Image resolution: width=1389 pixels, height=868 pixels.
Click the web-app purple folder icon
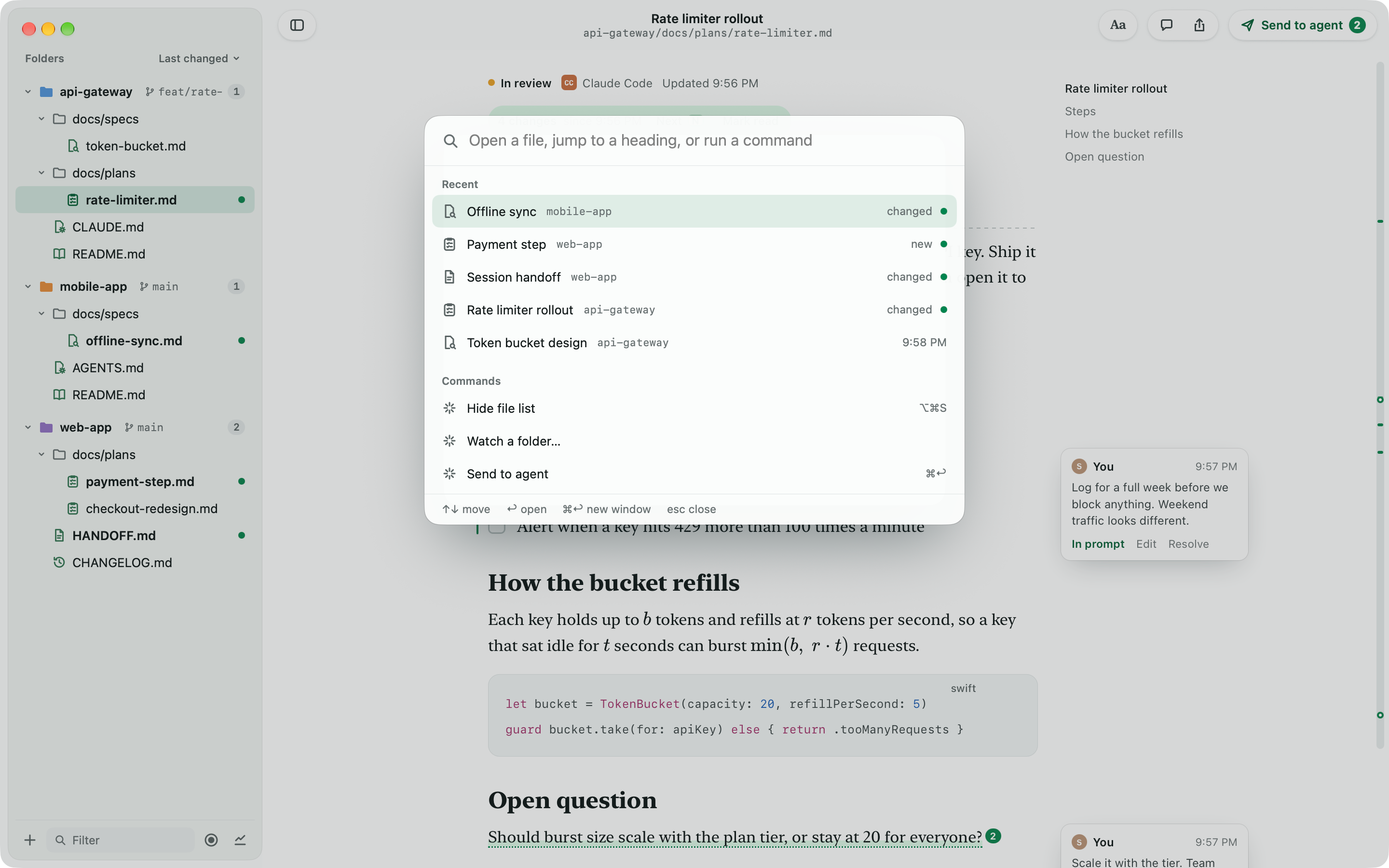point(46,427)
